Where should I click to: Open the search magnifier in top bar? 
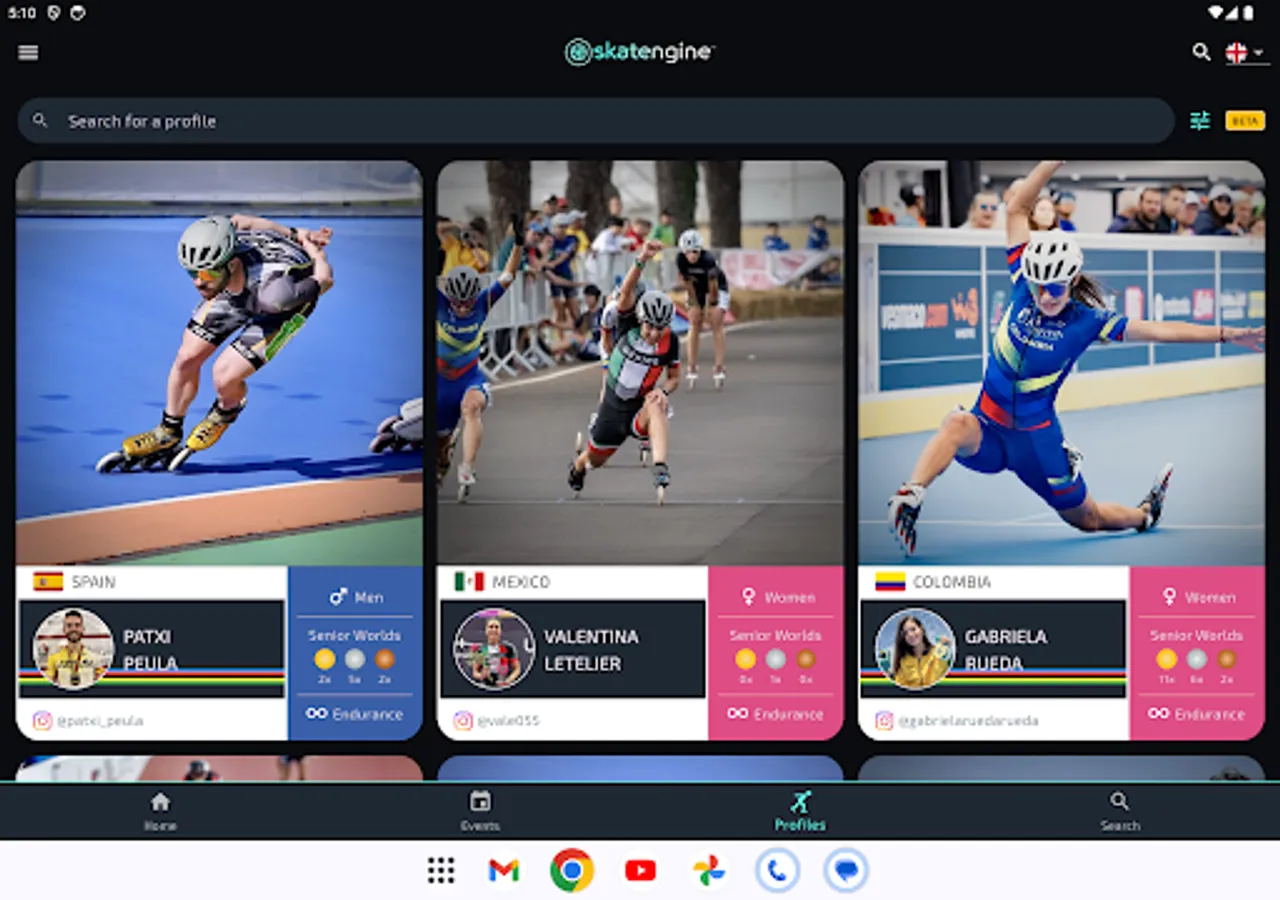(1201, 52)
